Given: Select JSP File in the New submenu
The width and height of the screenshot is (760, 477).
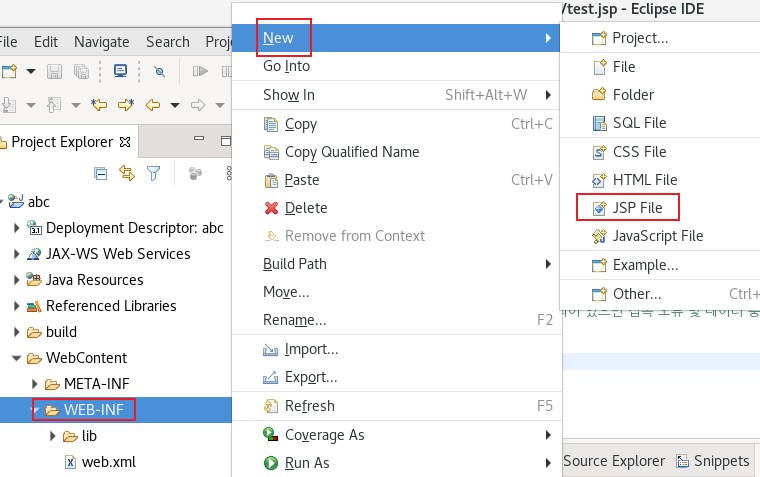Looking at the screenshot, I should 660,208.
